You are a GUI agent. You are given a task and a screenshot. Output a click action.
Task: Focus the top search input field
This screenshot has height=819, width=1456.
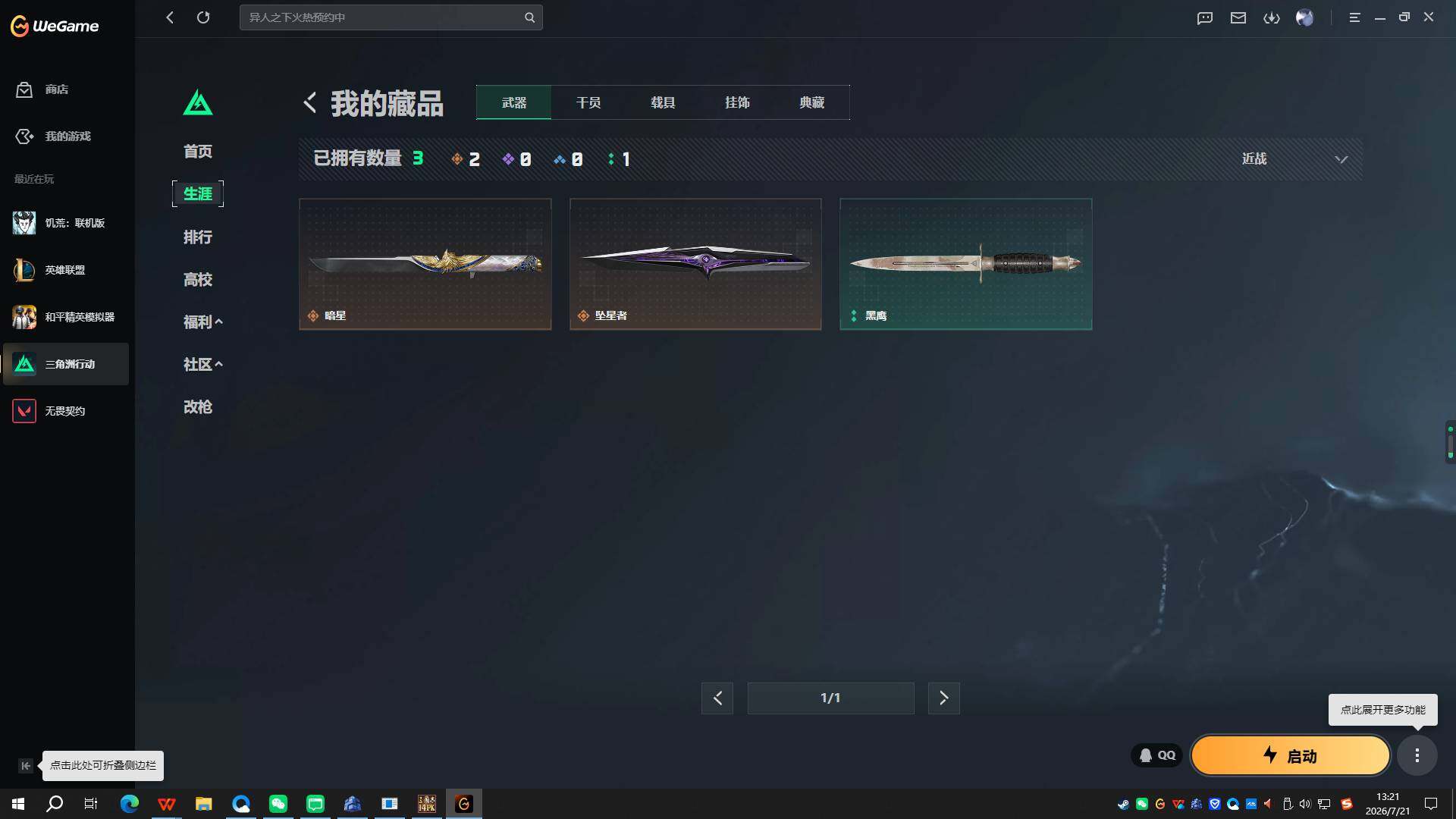(x=391, y=17)
